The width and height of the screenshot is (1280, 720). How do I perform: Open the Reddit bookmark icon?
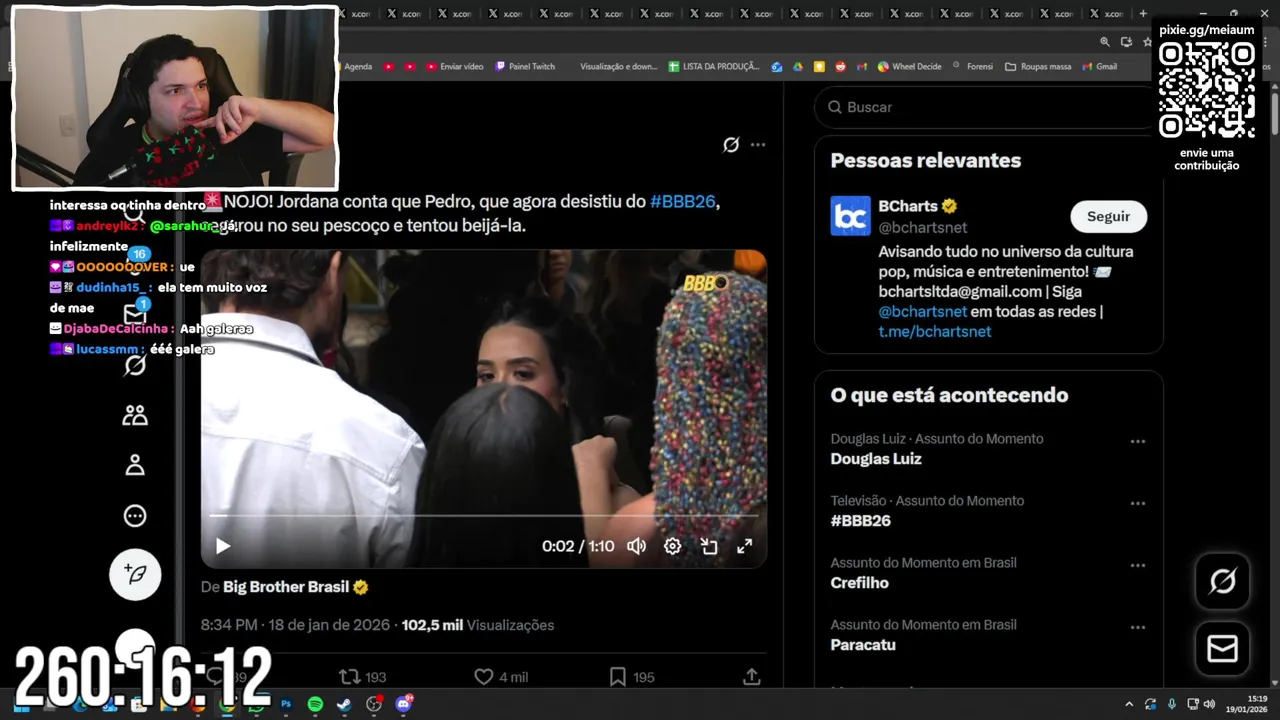pos(840,67)
